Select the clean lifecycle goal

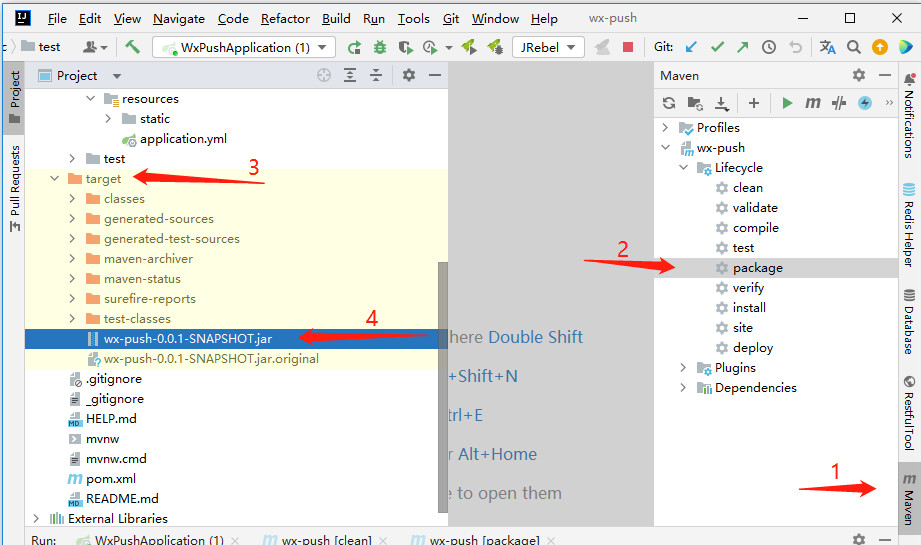748,188
